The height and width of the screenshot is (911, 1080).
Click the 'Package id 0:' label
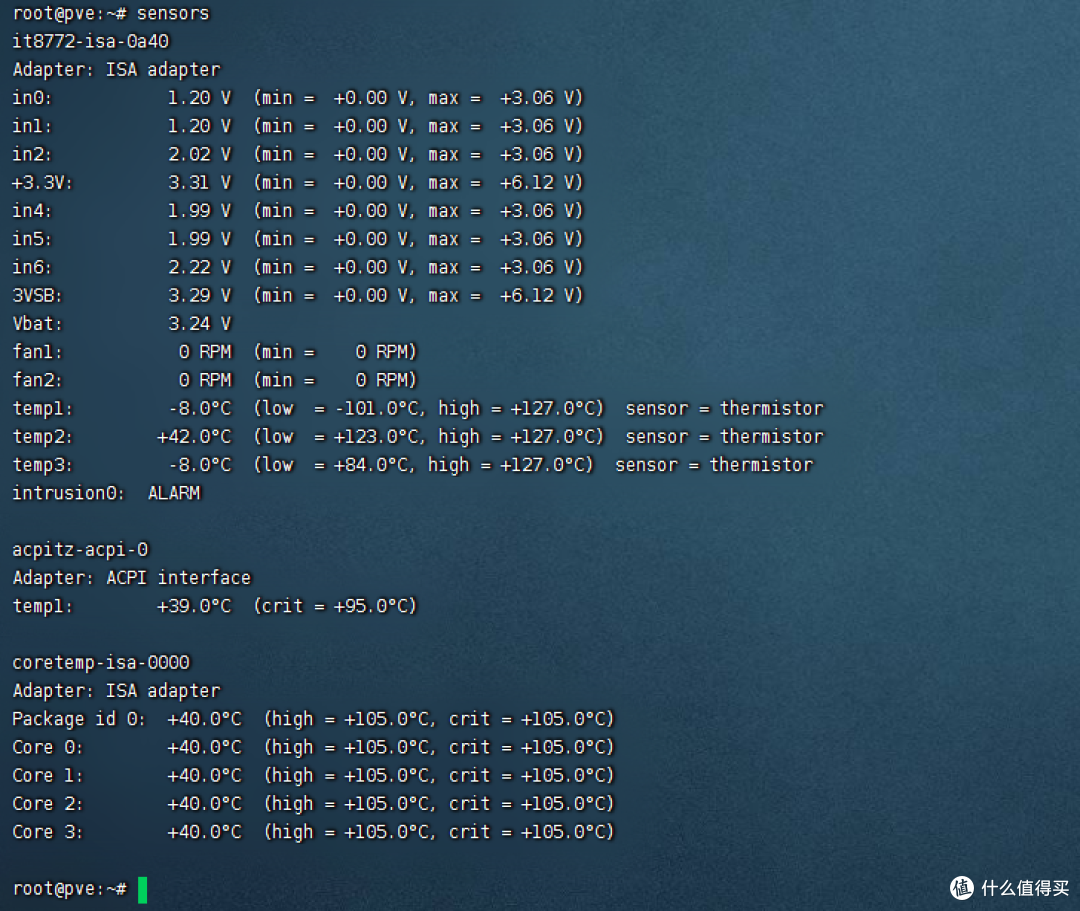coord(79,719)
